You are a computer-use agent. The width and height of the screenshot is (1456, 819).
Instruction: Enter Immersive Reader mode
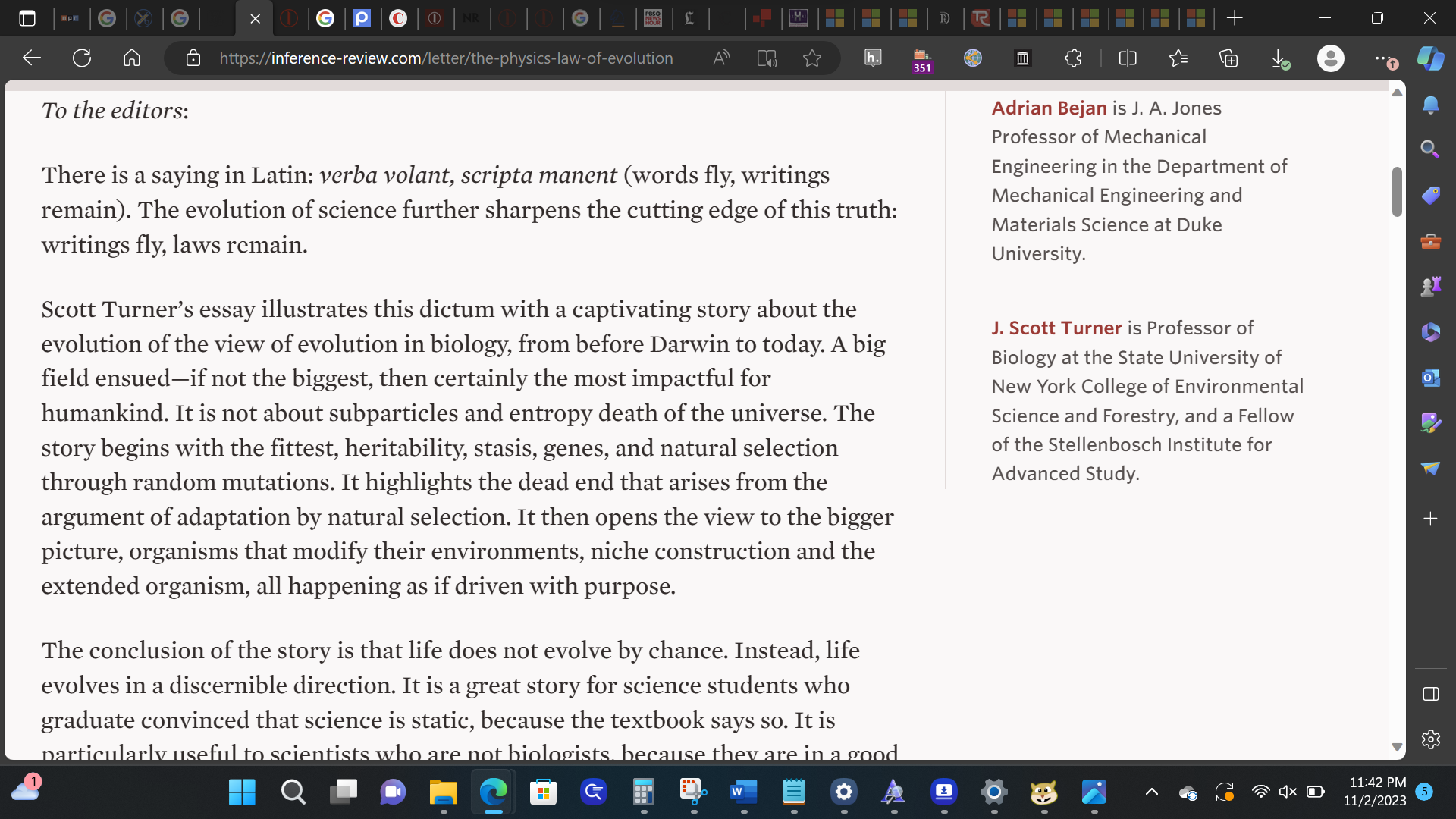(767, 58)
